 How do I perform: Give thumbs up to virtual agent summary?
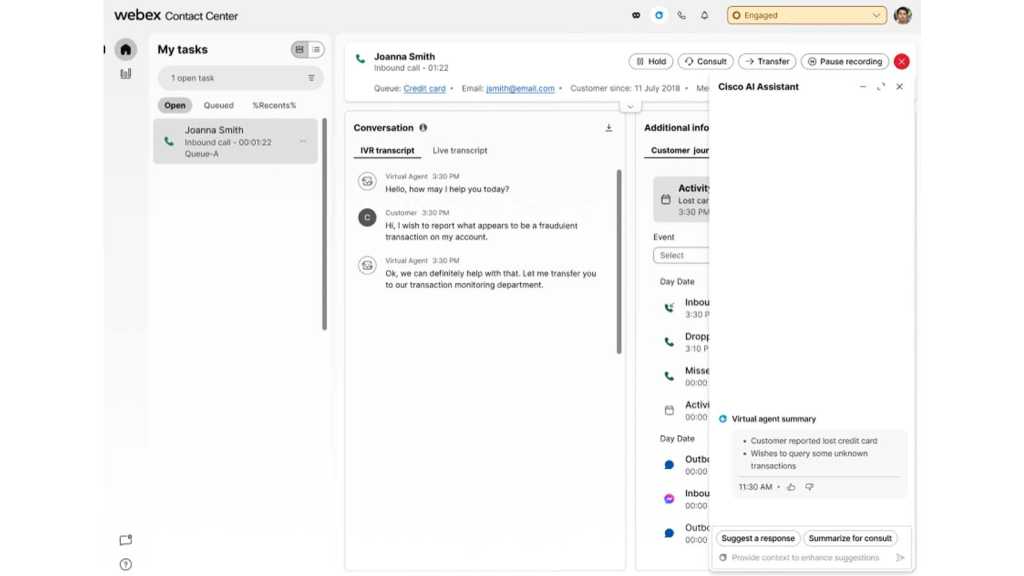[791, 487]
